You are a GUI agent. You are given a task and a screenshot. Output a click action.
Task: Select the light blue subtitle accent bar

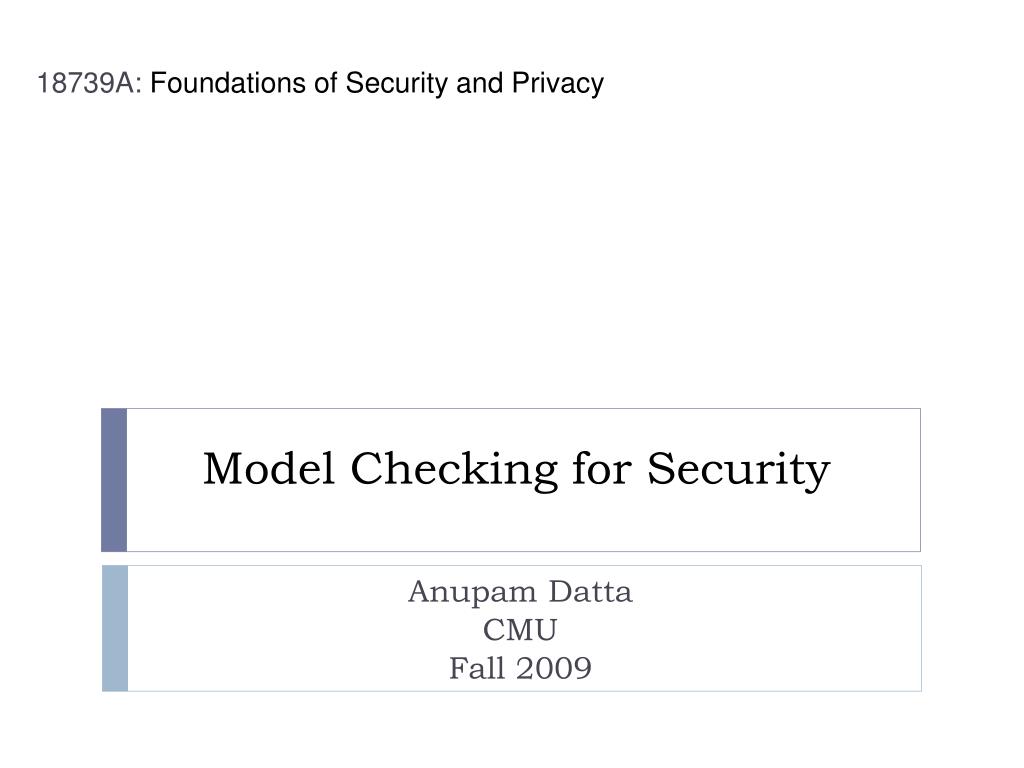(x=115, y=628)
